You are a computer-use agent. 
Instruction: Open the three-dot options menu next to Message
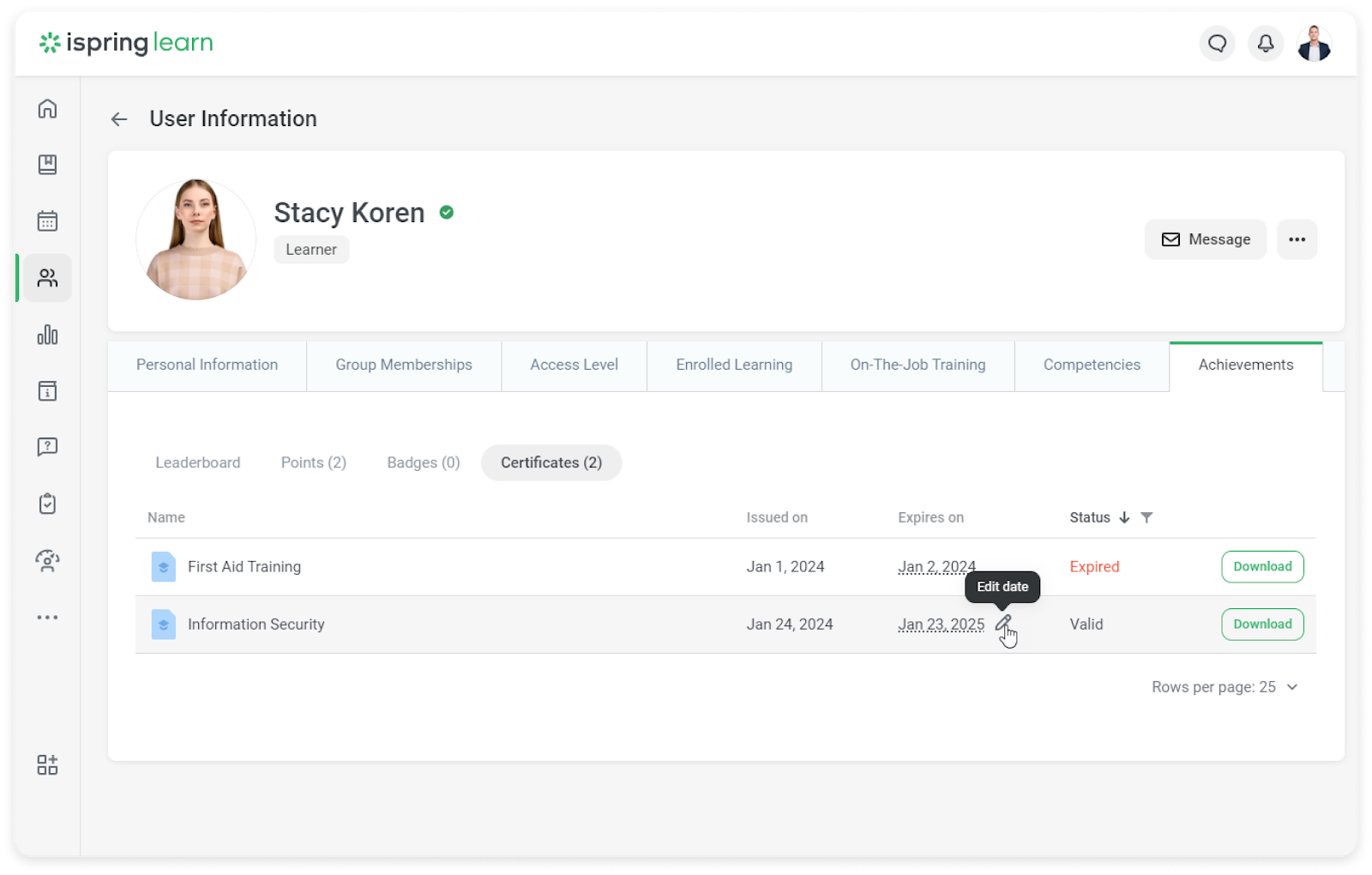(x=1297, y=239)
